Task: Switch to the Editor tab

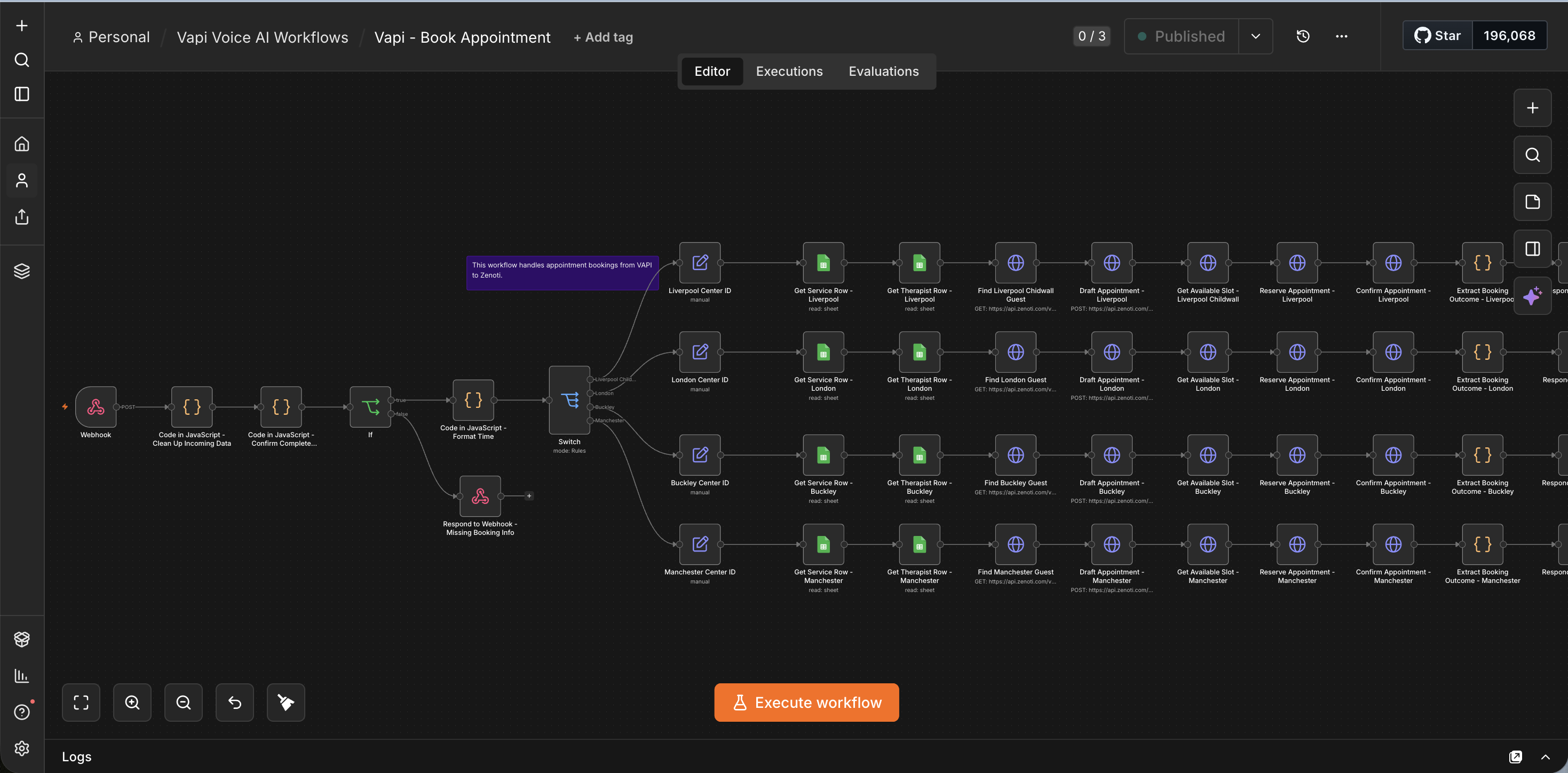Action: pyautogui.click(x=712, y=71)
